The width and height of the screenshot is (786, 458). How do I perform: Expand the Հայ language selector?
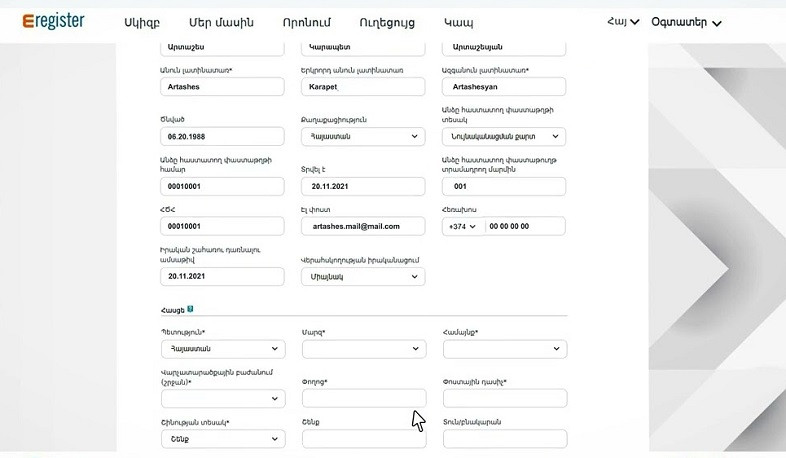[623, 22]
